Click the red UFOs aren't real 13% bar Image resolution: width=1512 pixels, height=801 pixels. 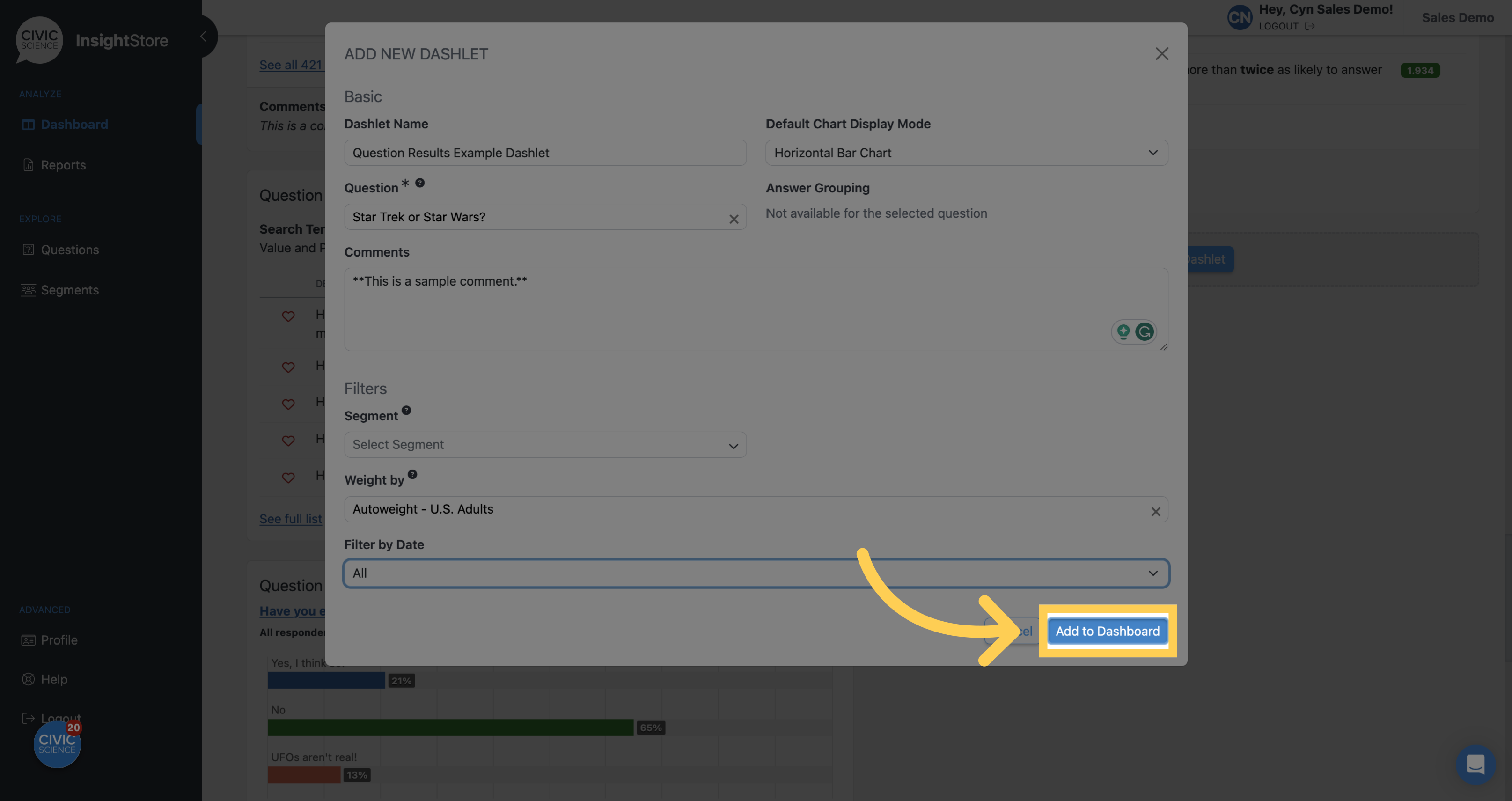coord(304,775)
